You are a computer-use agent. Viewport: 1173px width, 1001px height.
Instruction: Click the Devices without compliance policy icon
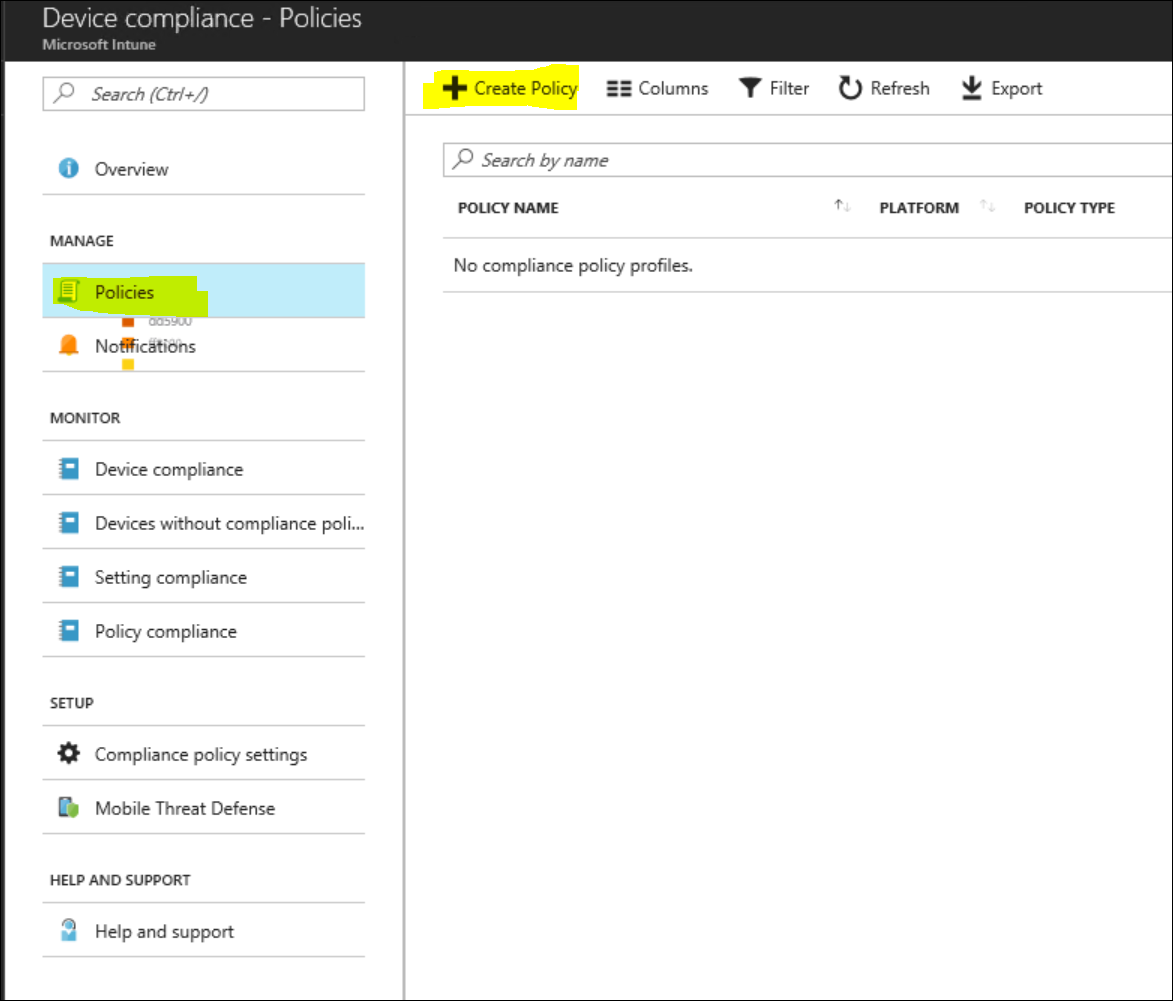click(x=69, y=523)
